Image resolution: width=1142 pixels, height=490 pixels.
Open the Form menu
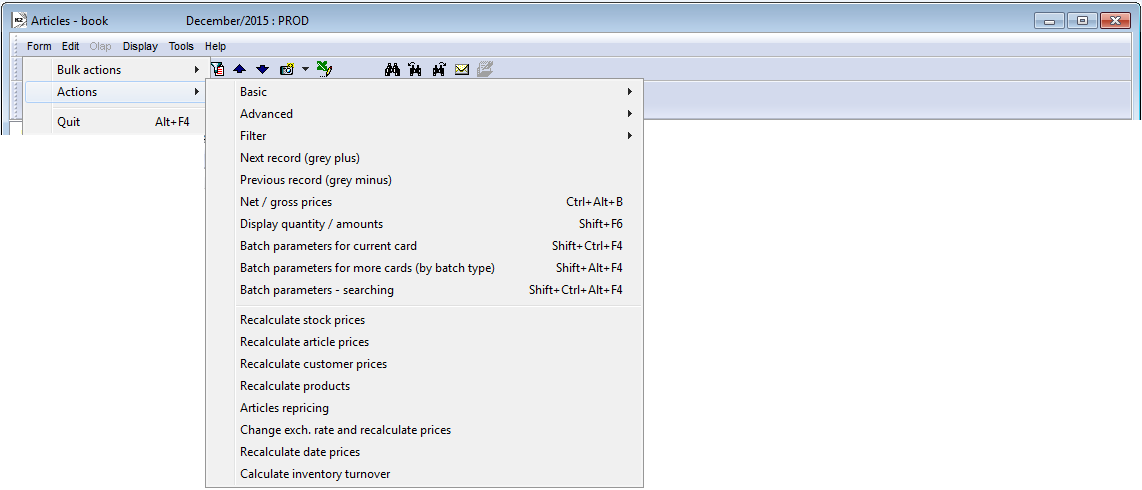point(39,46)
